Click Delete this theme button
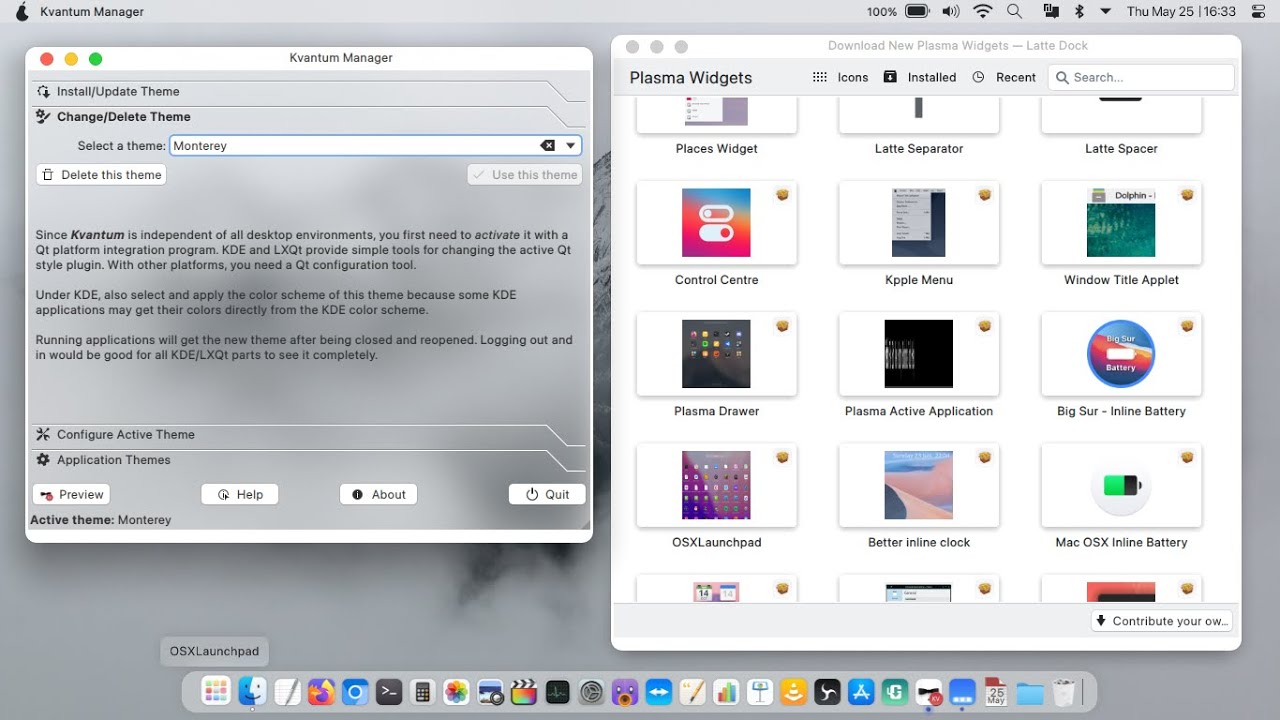 click(x=102, y=175)
